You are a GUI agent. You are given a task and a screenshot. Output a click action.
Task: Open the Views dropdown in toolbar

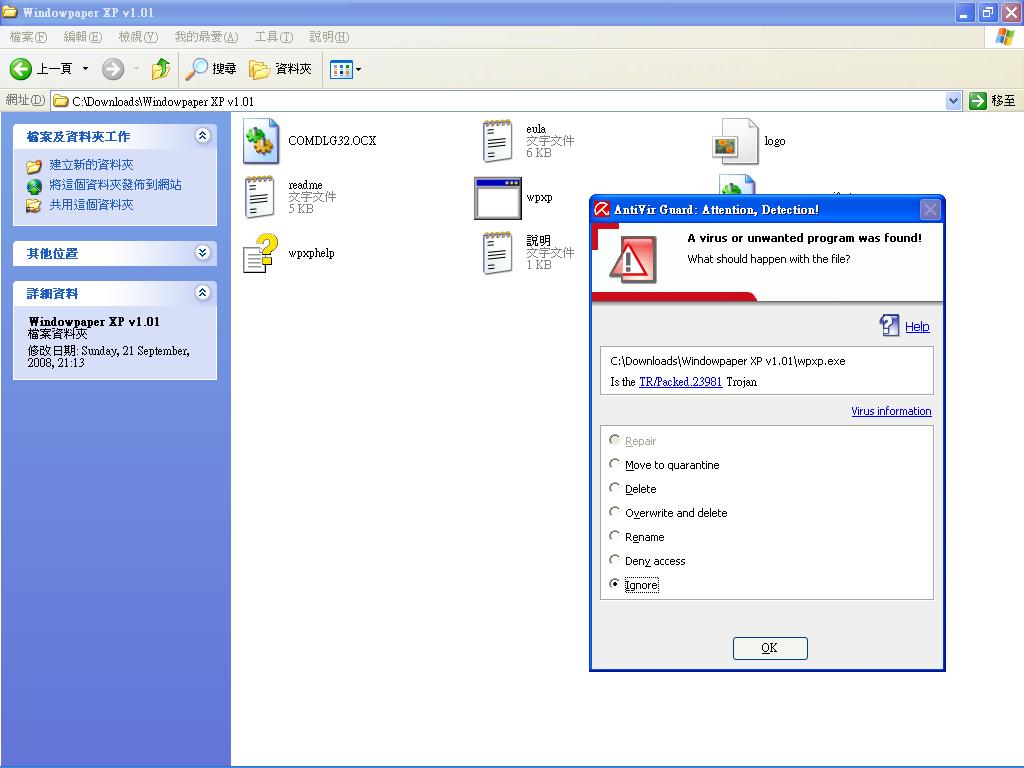tap(346, 69)
